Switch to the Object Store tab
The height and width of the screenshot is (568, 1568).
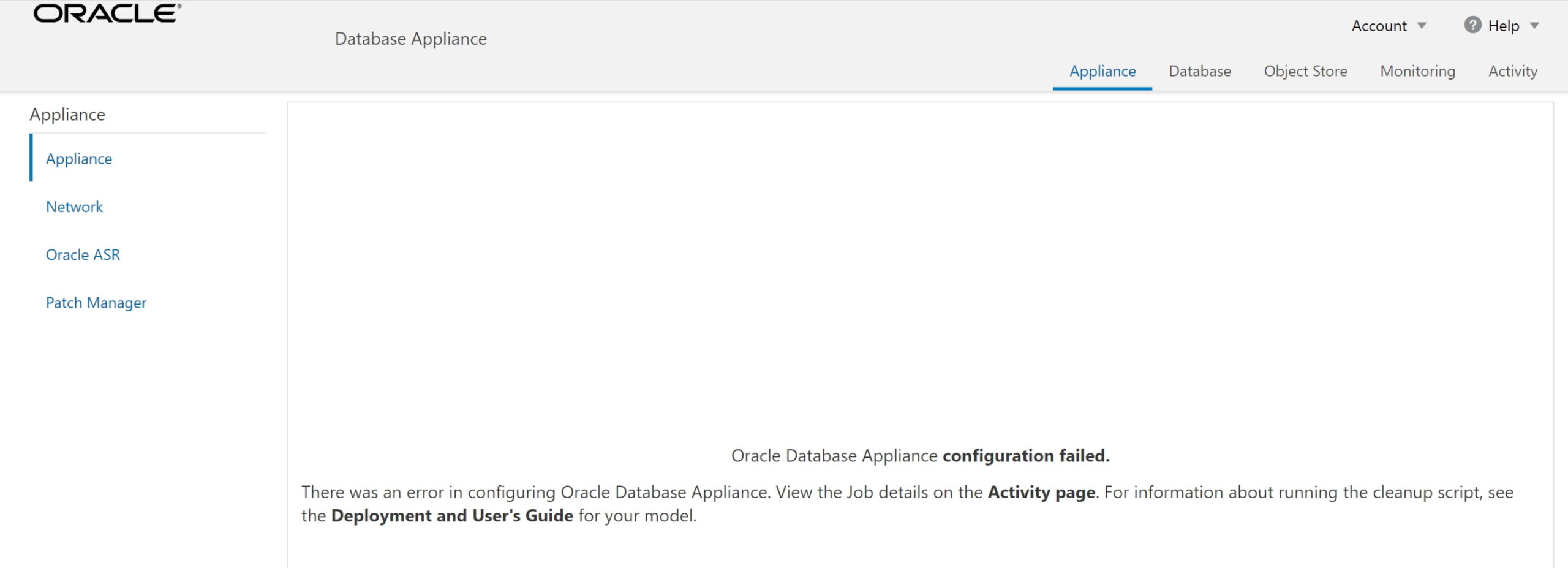tap(1305, 71)
